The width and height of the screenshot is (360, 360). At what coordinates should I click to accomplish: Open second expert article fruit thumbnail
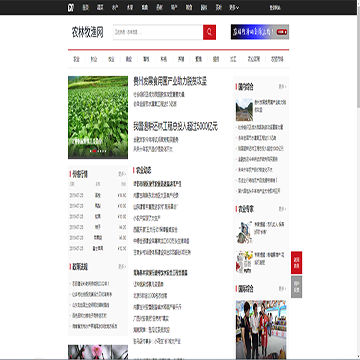pos(244,262)
